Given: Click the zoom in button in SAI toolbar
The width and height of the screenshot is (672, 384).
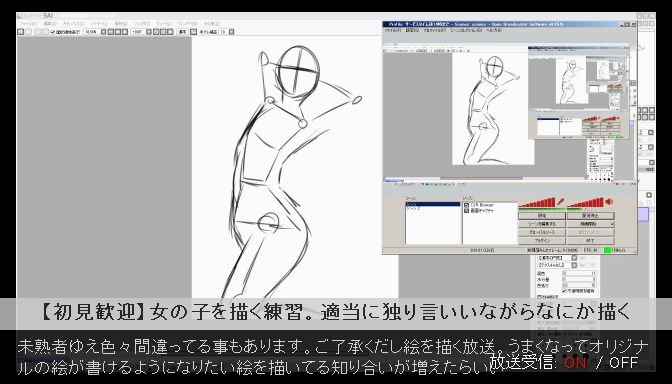Looking at the screenshot, I should [x=117, y=32].
